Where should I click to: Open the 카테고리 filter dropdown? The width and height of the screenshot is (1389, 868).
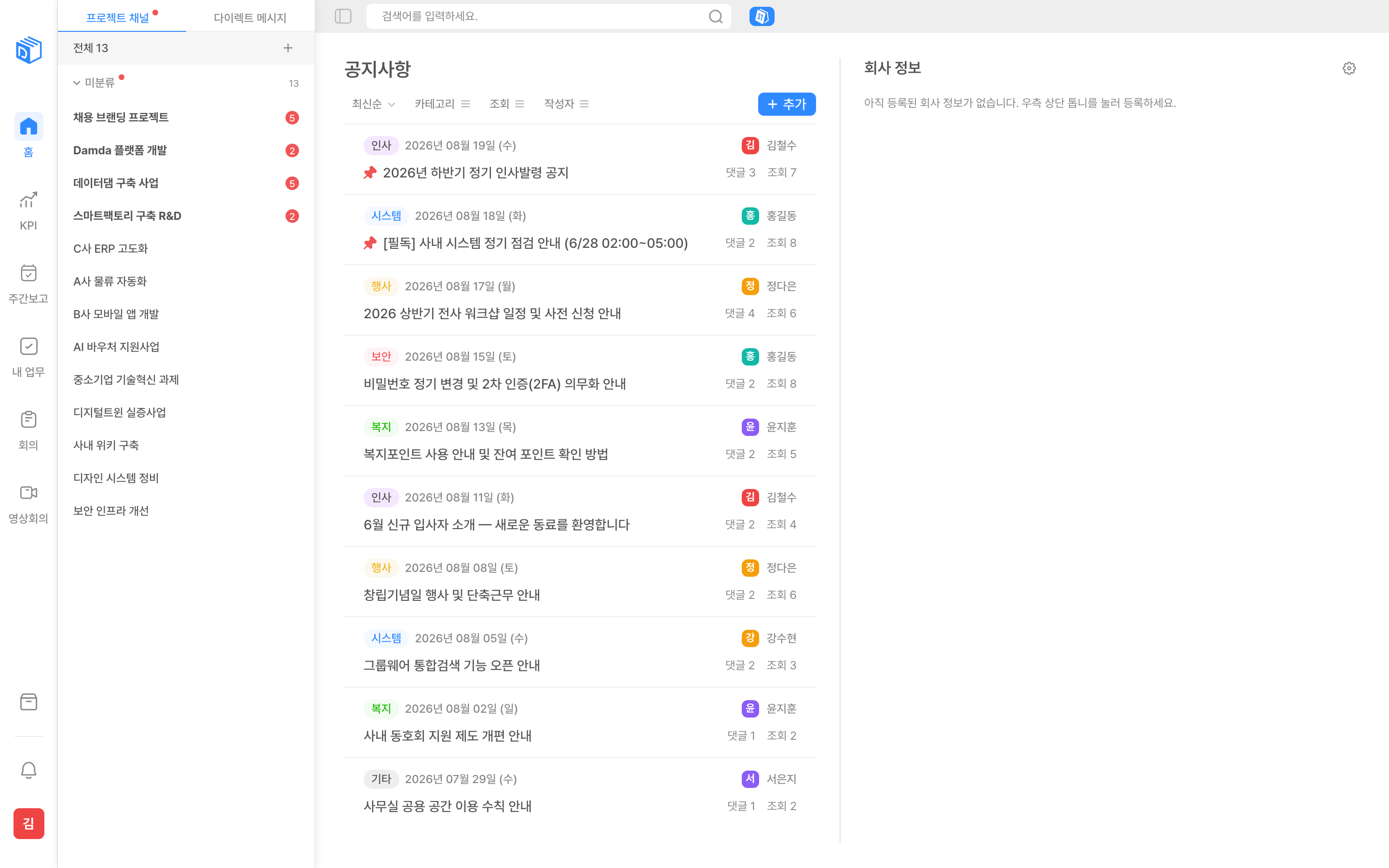pos(442,104)
